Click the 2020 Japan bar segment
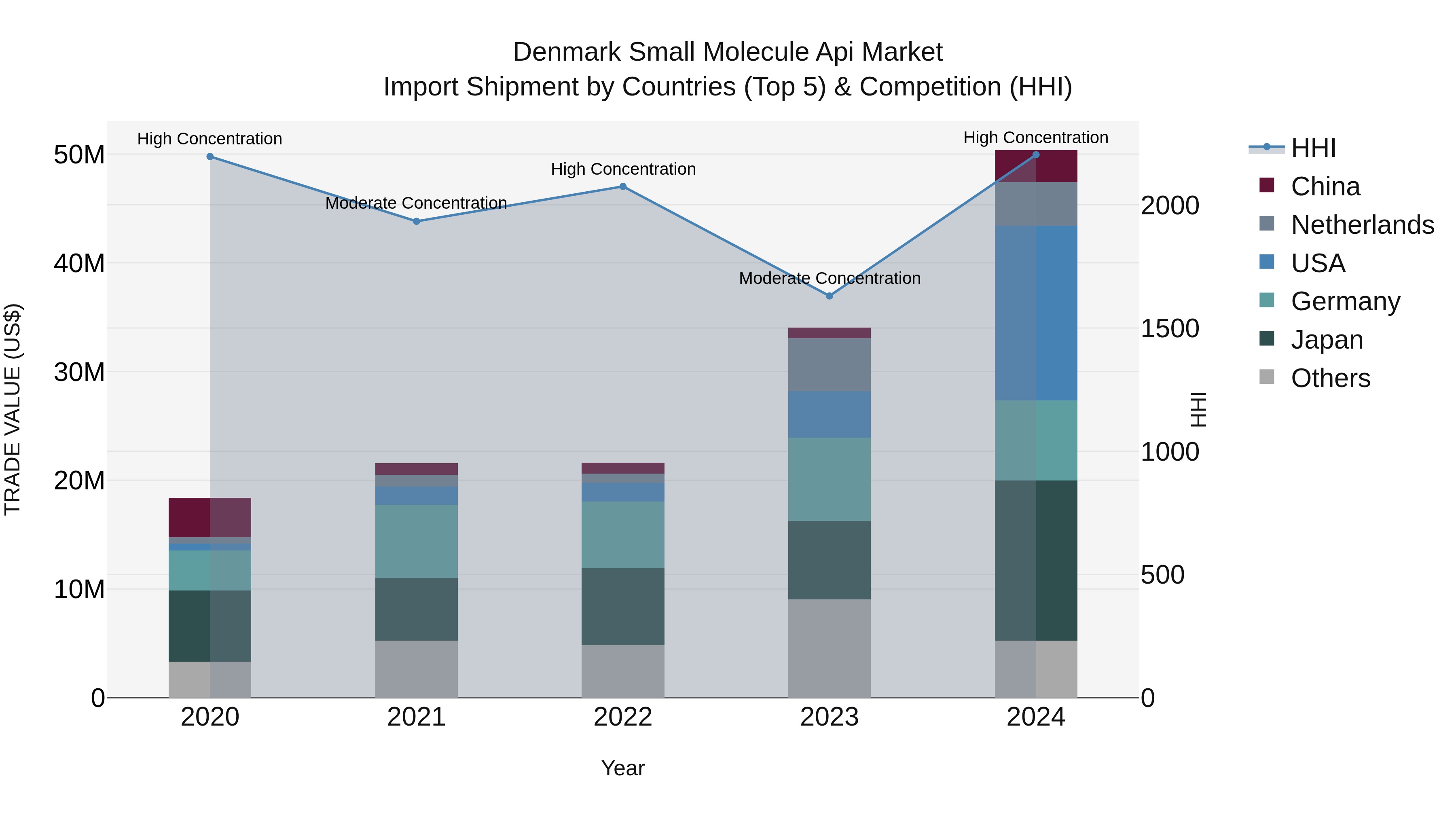 coord(210,626)
